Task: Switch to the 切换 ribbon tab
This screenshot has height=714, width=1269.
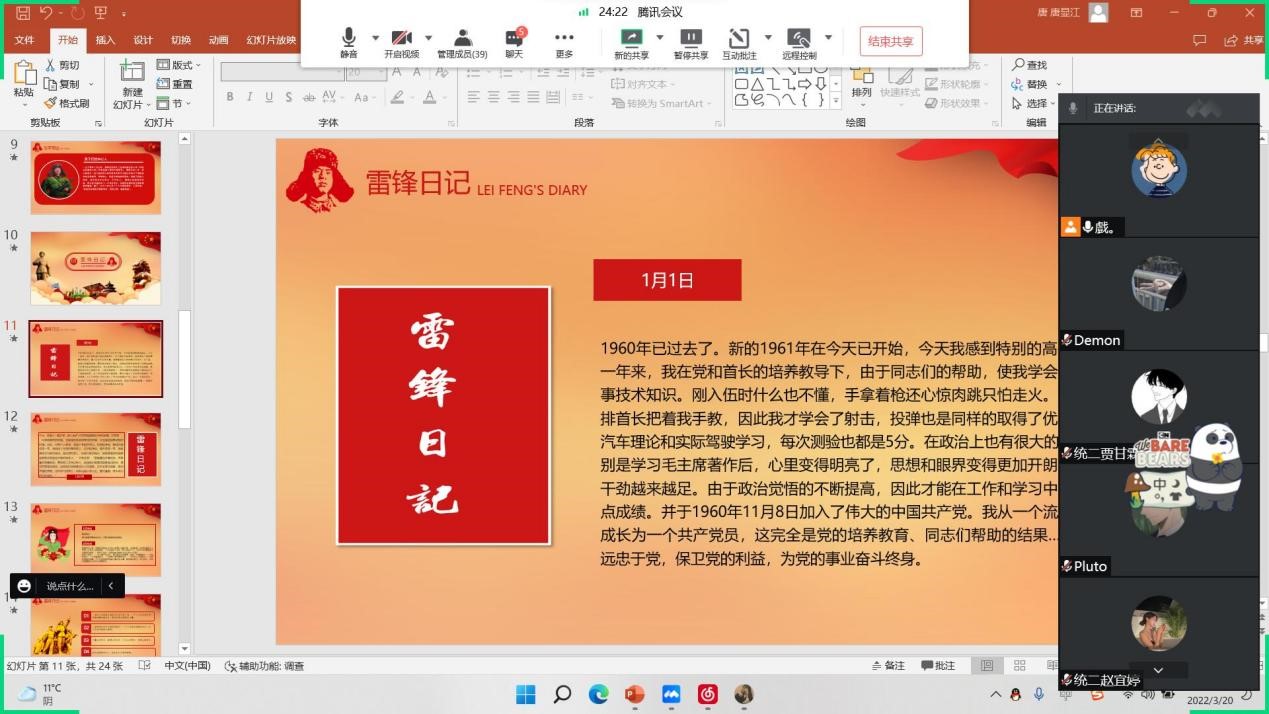Action: tap(181, 40)
